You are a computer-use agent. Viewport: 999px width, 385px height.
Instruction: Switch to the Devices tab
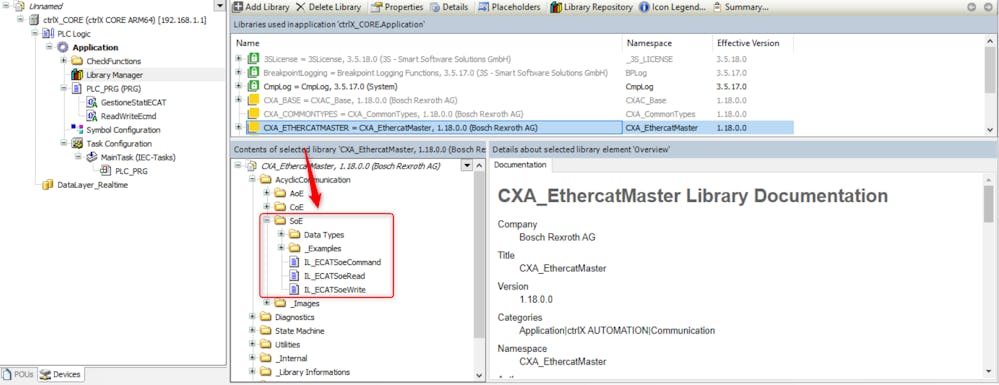coord(61,375)
